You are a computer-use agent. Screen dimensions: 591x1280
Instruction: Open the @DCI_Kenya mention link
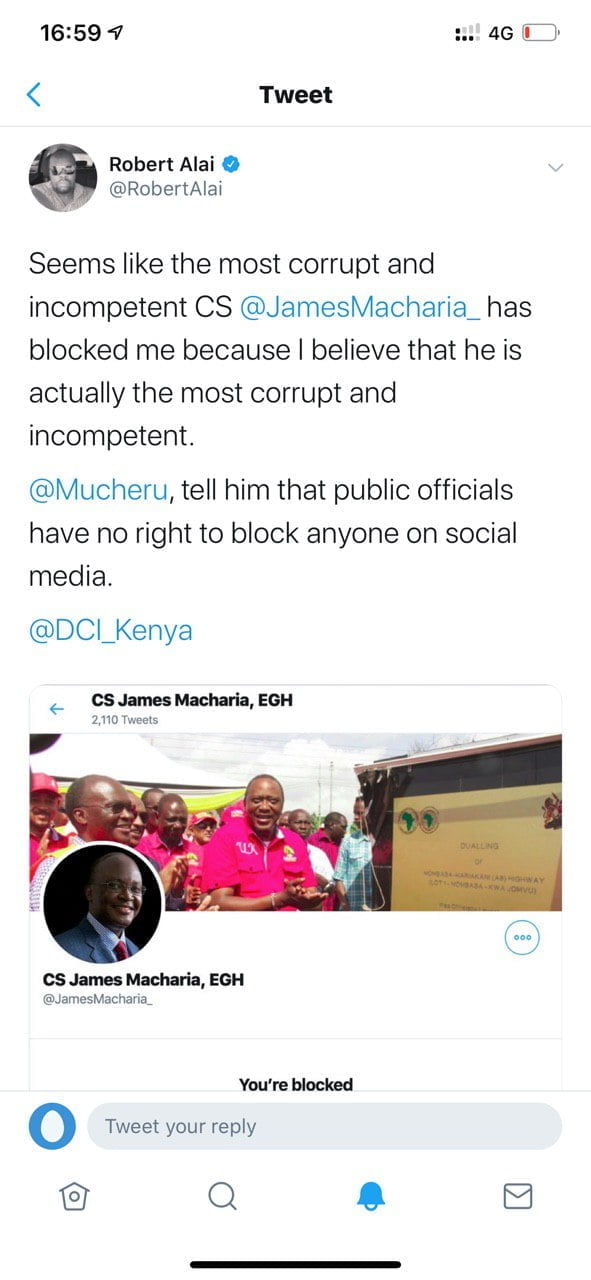tap(110, 632)
